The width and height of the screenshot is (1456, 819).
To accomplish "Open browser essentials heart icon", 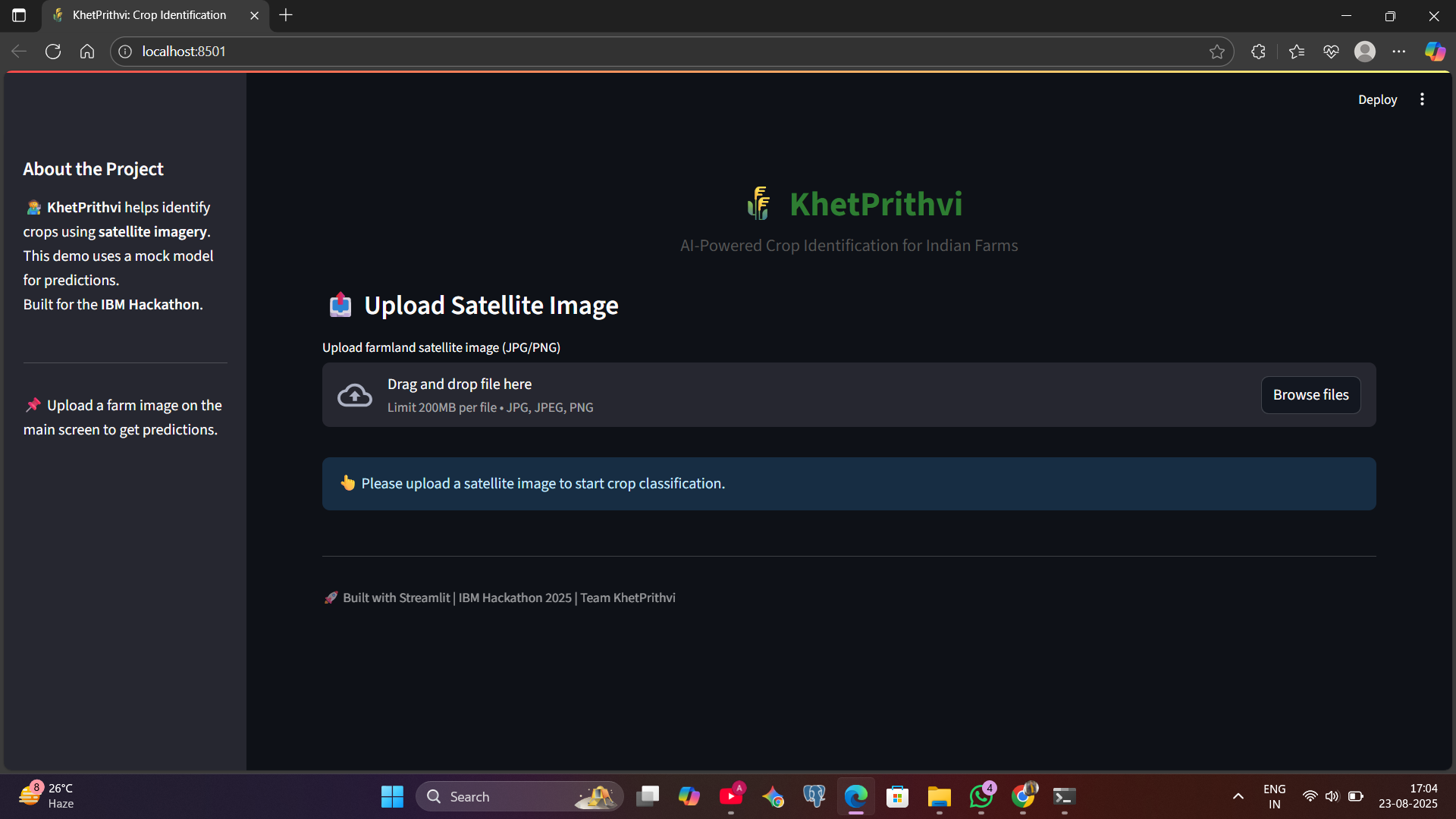I will coord(1331,52).
